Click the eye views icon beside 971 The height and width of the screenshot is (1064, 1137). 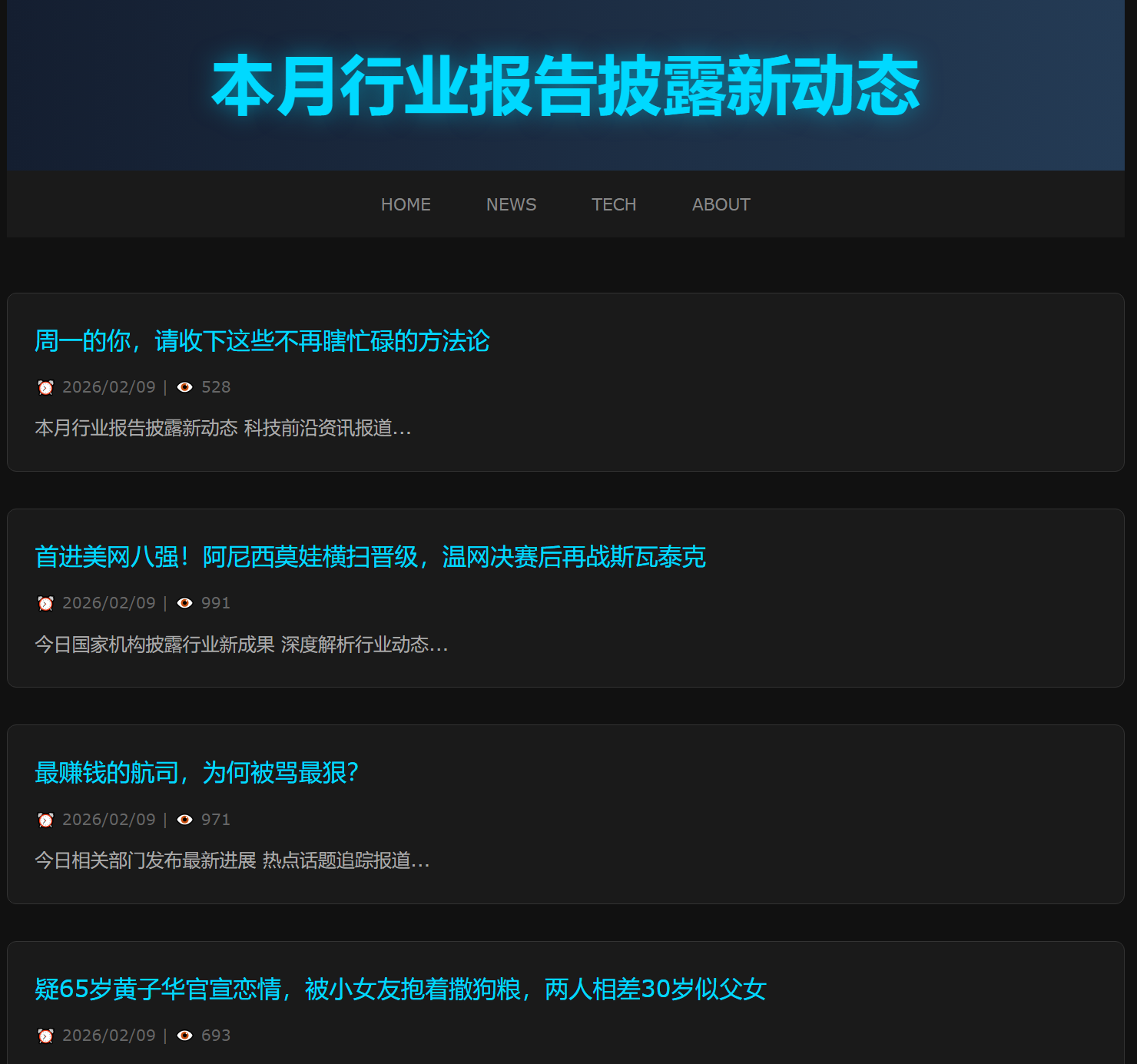(184, 820)
